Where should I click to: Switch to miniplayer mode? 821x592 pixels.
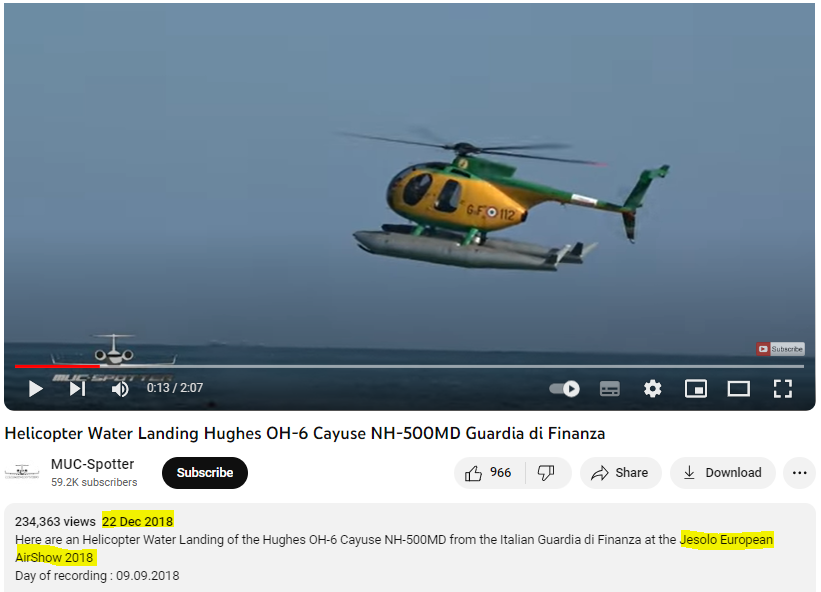click(696, 388)
